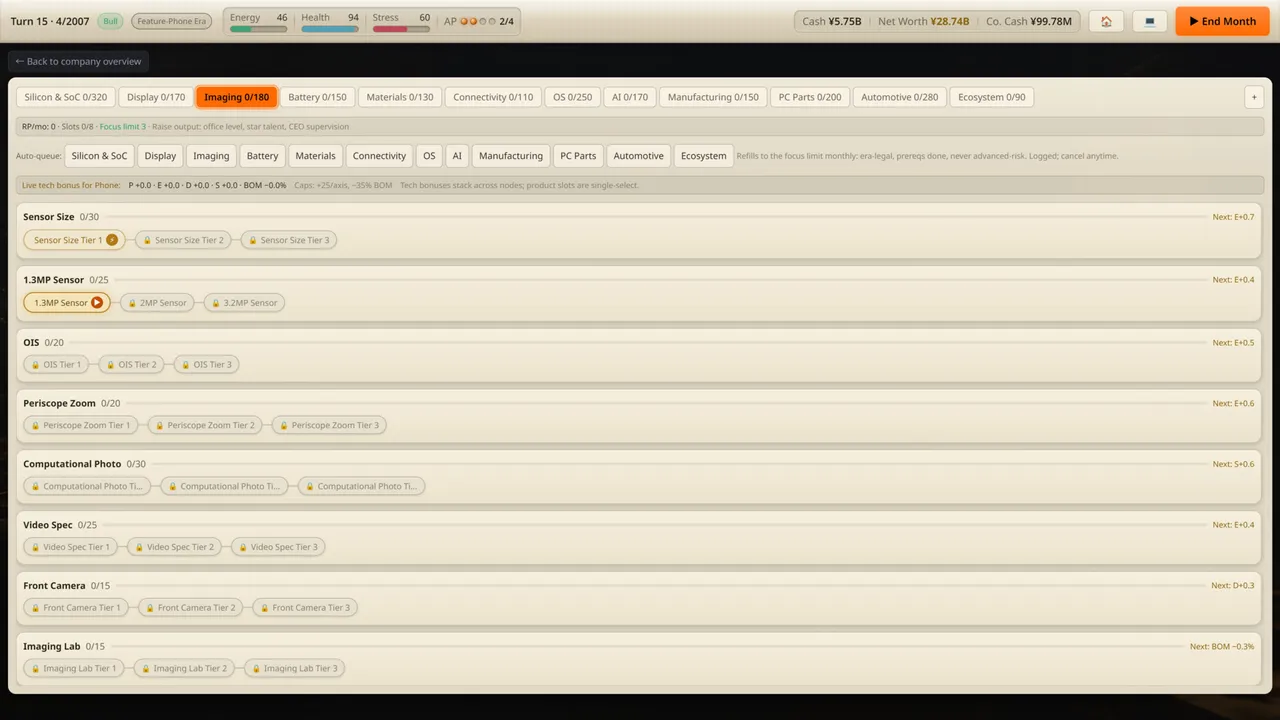This screenshot has width=1280, height=720.
Task: Toggle auto-queue for Silicon & SoC
Action: tap(99, 156)
